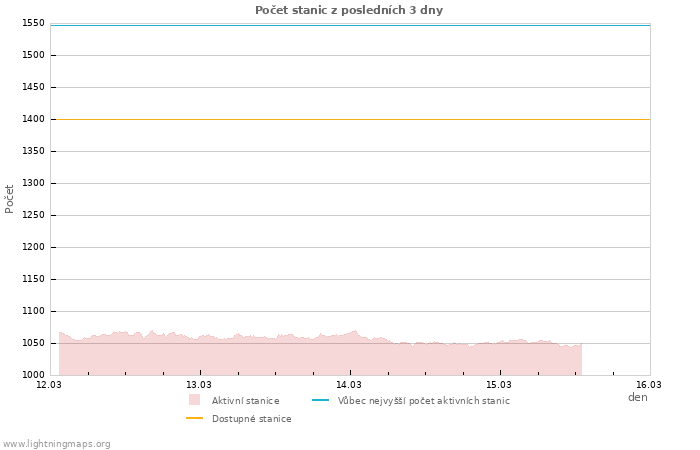The height and width of the screenshot is (450, 700).
Task: Select the Dostupné stanice legend label
Action: pyautogui.click(x=251, y=419)
